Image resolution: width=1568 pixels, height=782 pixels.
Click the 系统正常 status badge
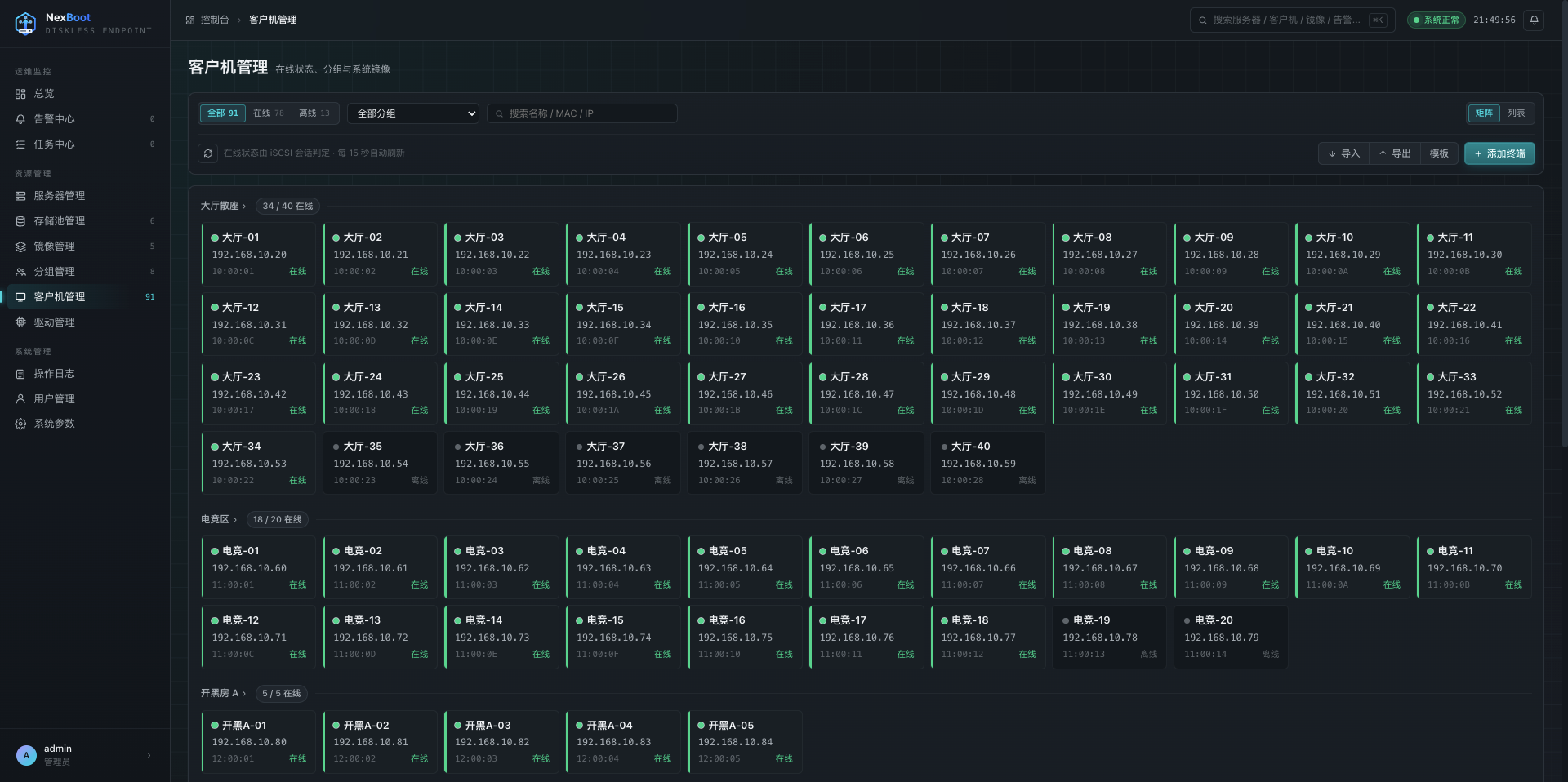pyautogui.click(x=1436, y=20)
